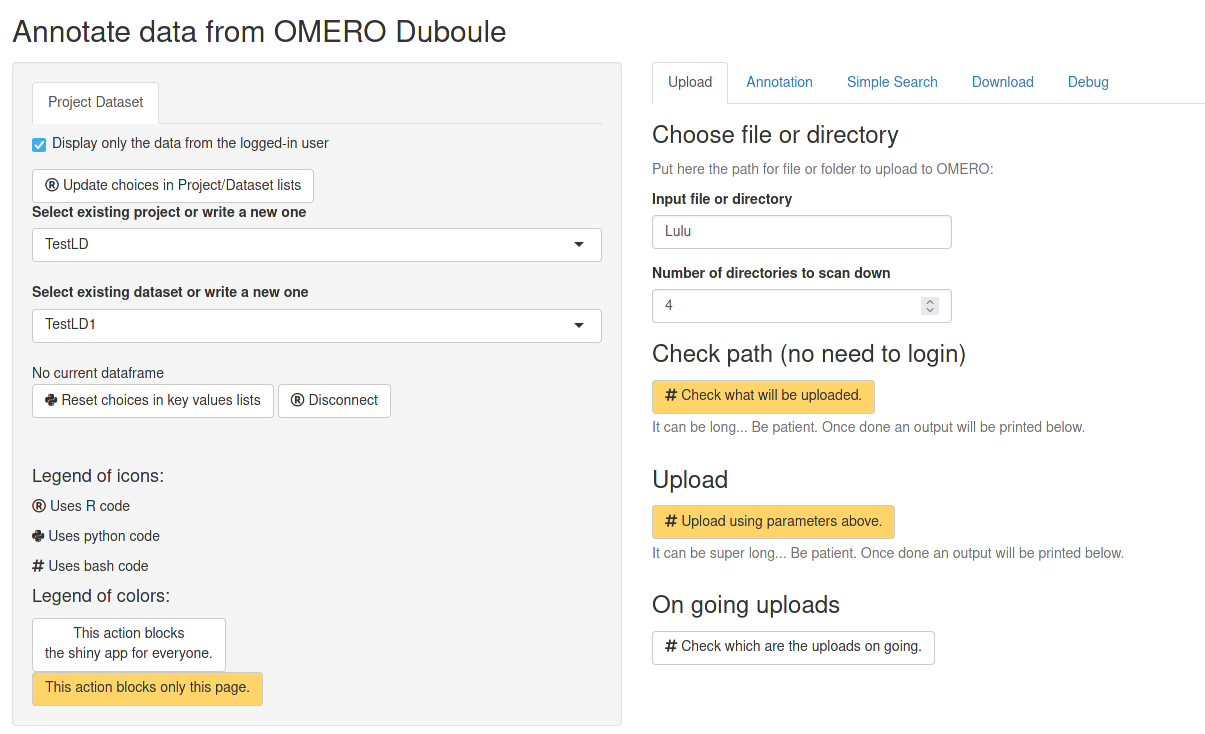
Task: Click the Disconnect button
Action: [x=334, y=400]
